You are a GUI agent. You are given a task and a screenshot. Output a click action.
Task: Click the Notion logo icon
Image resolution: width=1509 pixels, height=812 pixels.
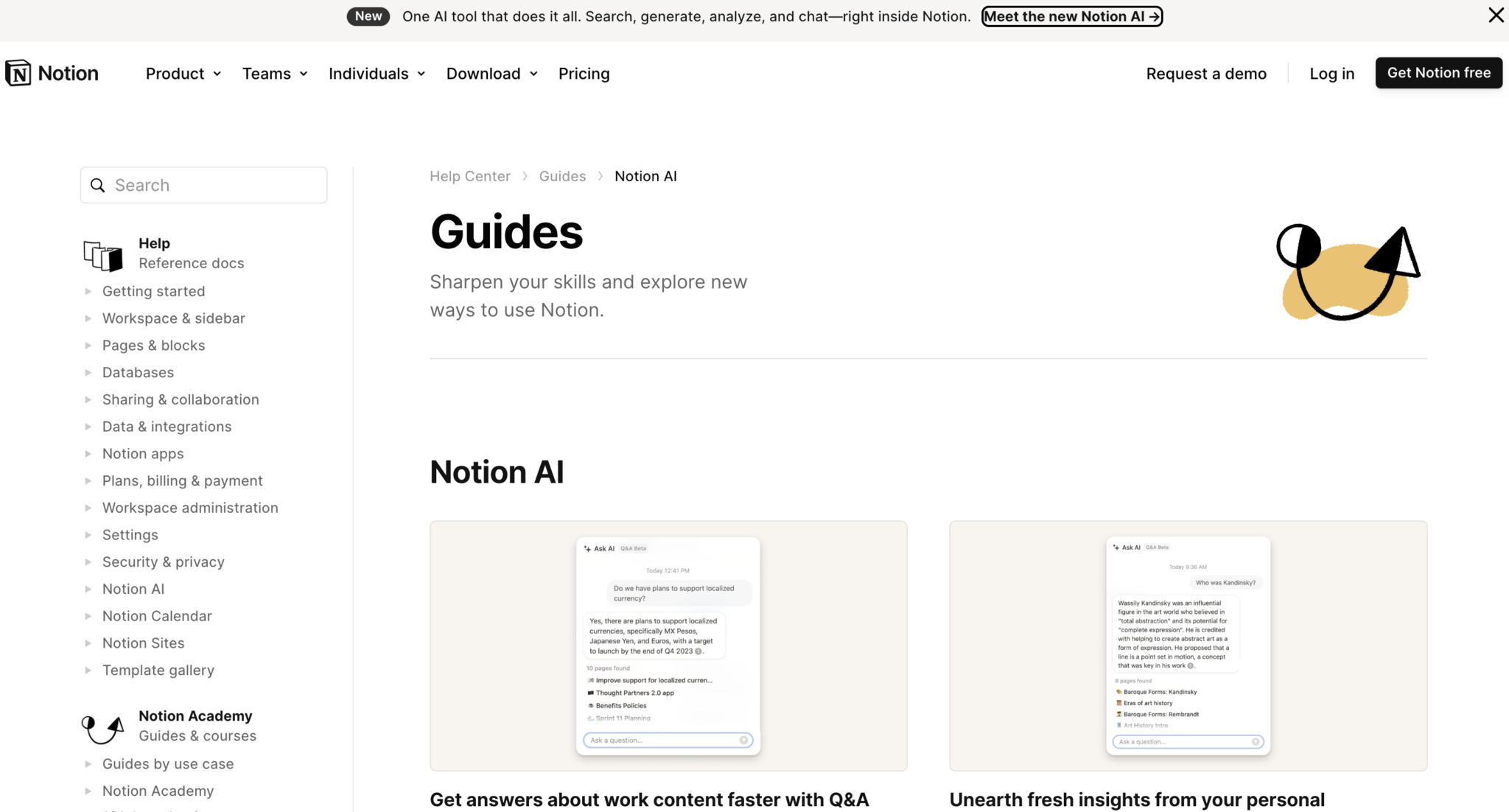click(18, 73)
